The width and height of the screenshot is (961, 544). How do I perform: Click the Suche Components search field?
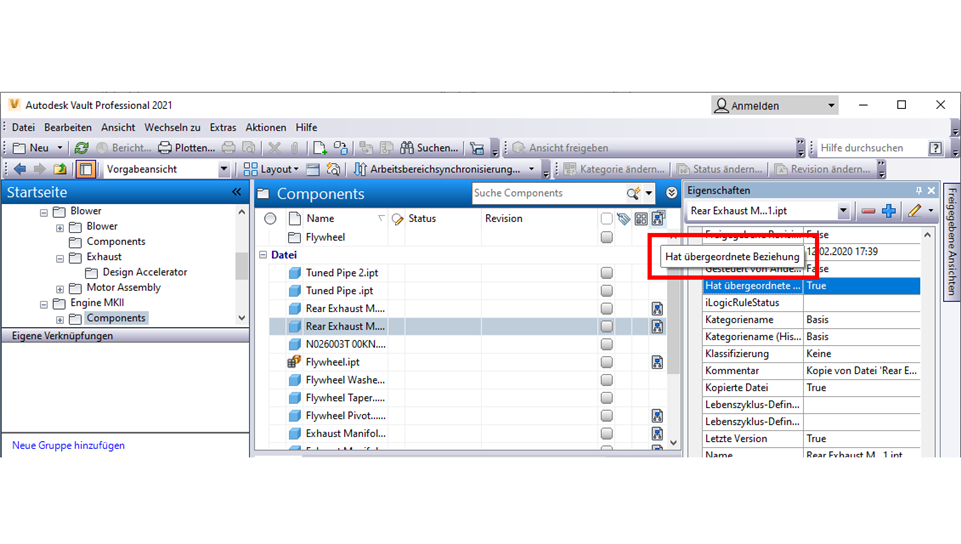click(548, 194)
